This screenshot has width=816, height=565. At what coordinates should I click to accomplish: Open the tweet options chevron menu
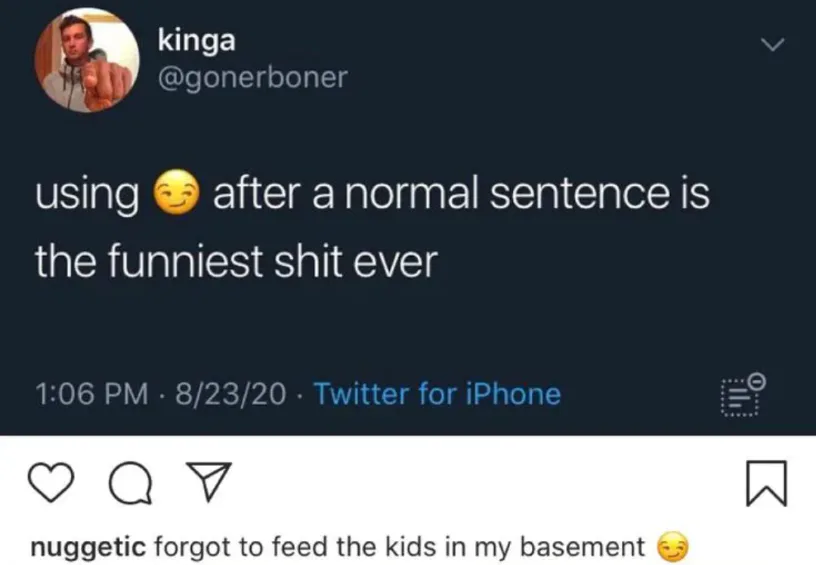[x=770, y=46]
